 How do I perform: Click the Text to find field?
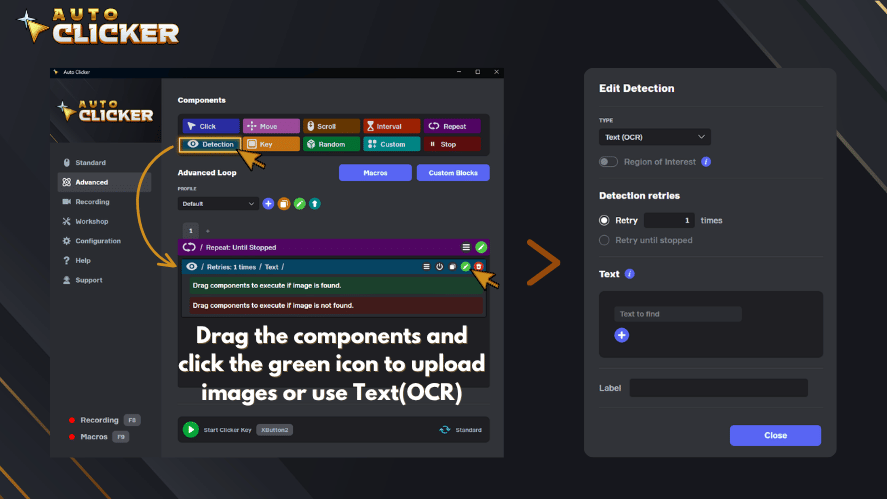(x=678, y=314)
